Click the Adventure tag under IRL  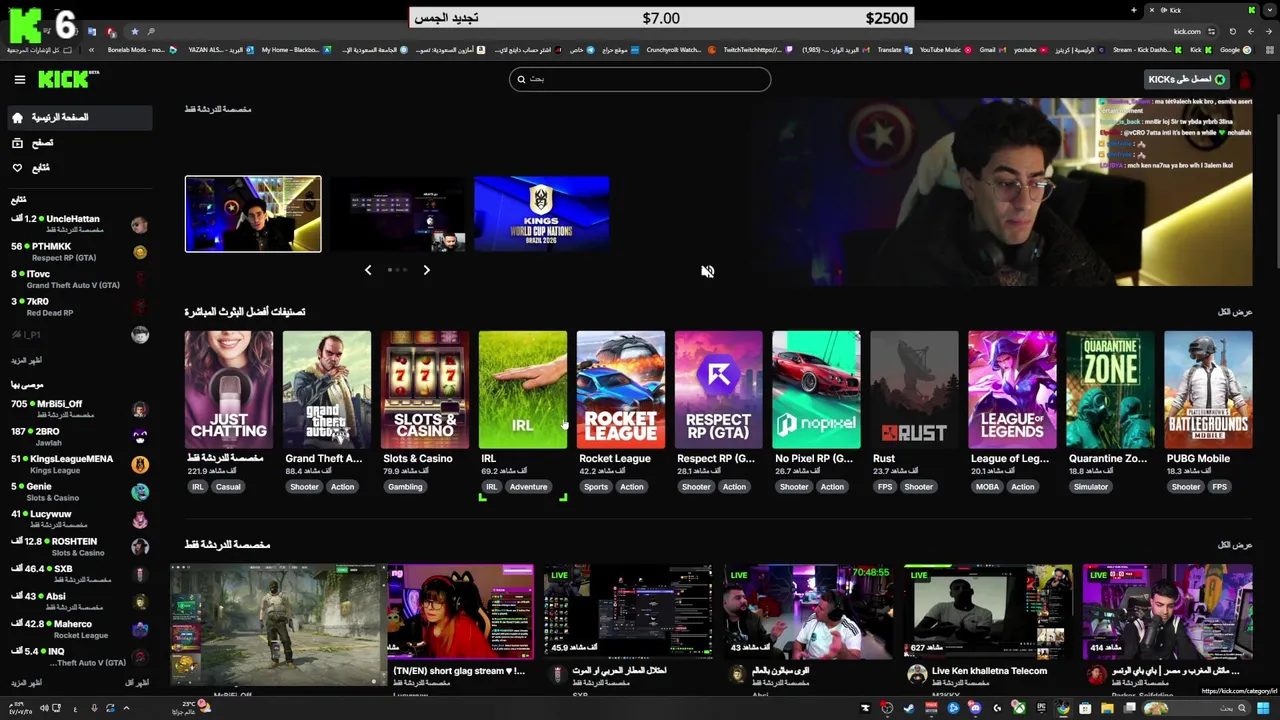(x=528, y=487)
